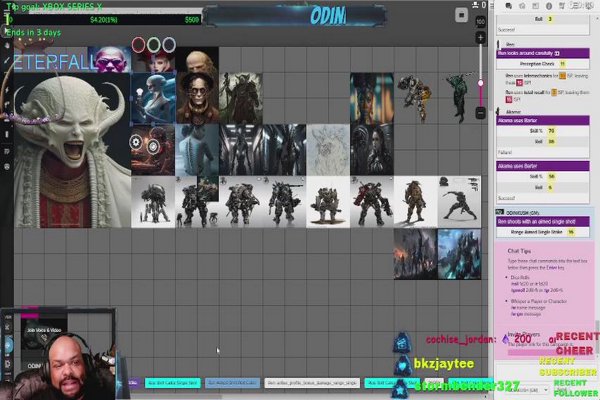
Task: Open the Compendium info tab in the sidebar
Action: [548, 6]
